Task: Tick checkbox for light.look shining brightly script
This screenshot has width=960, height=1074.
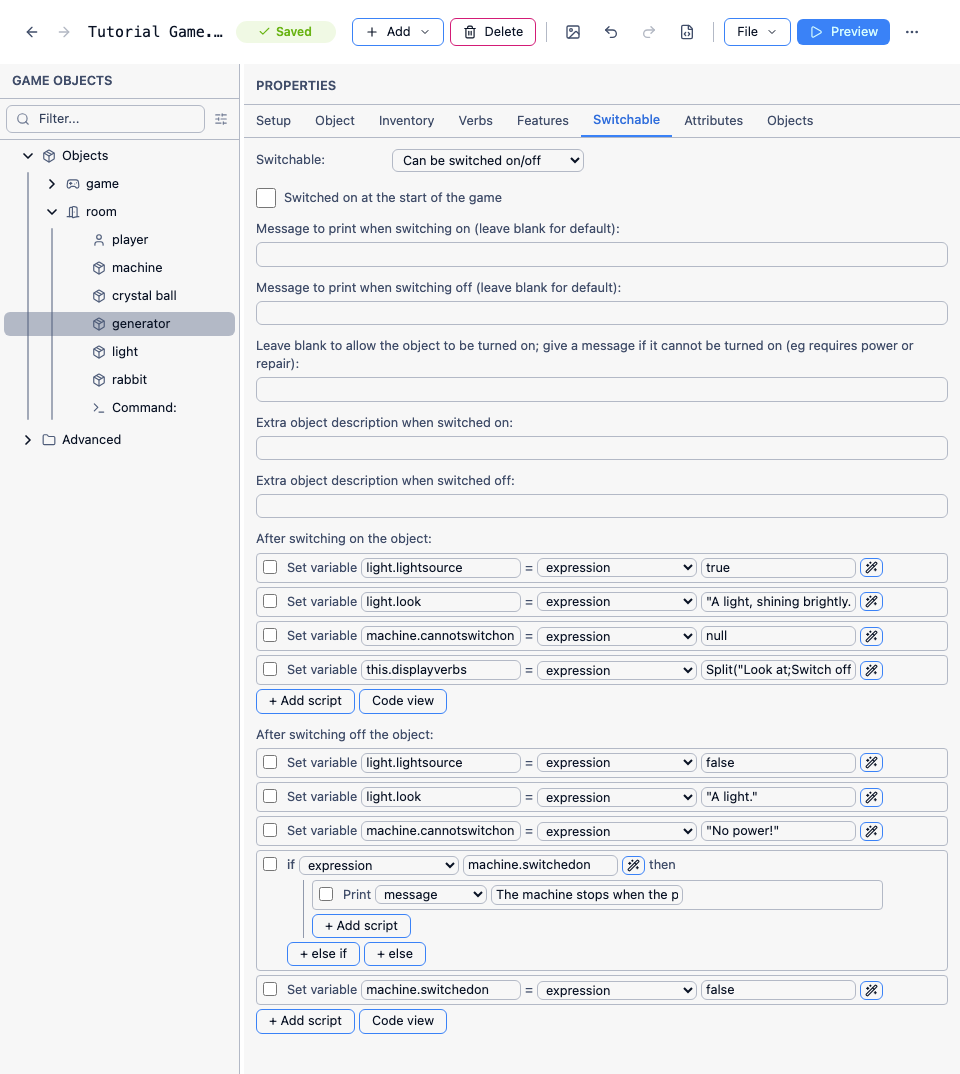Action: click(x=270, y=601)
